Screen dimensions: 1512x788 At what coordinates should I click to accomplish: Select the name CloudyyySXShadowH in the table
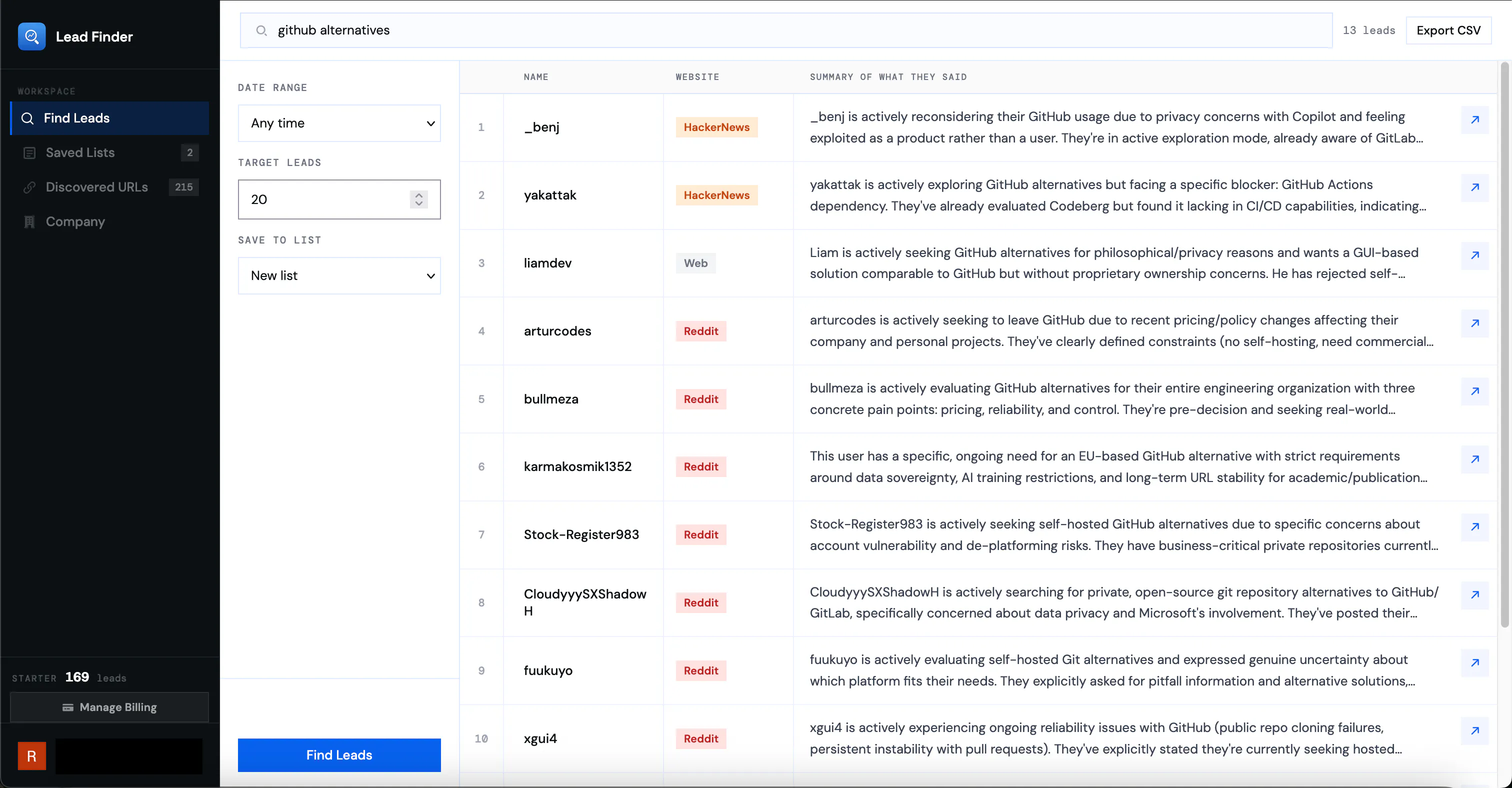(x=584, y=602)
